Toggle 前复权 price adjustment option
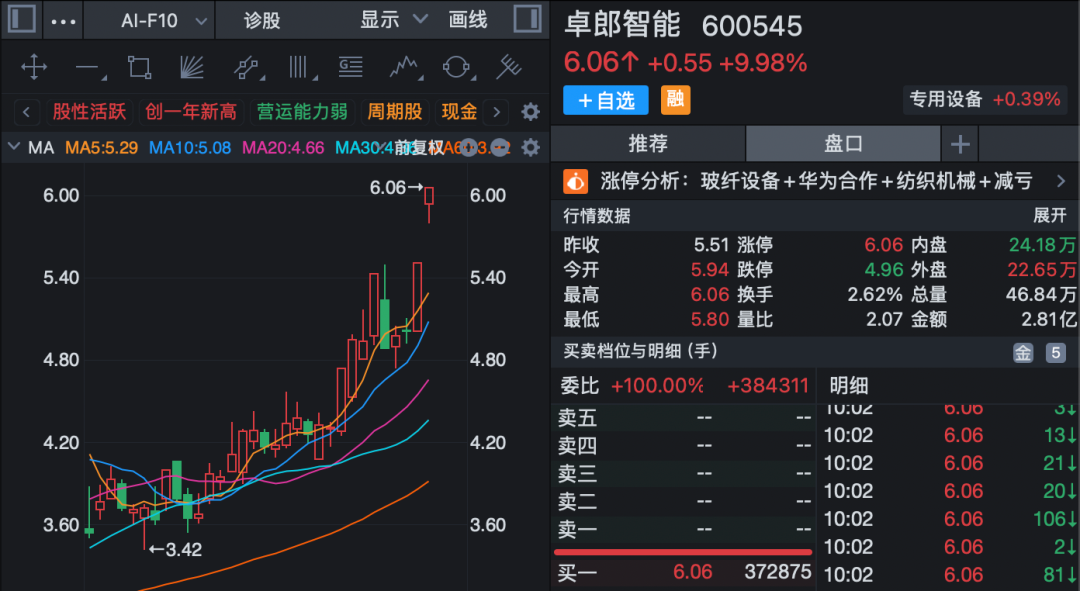Image resolution: width=1080 pixels, height=591 pixels. (420, 147)
